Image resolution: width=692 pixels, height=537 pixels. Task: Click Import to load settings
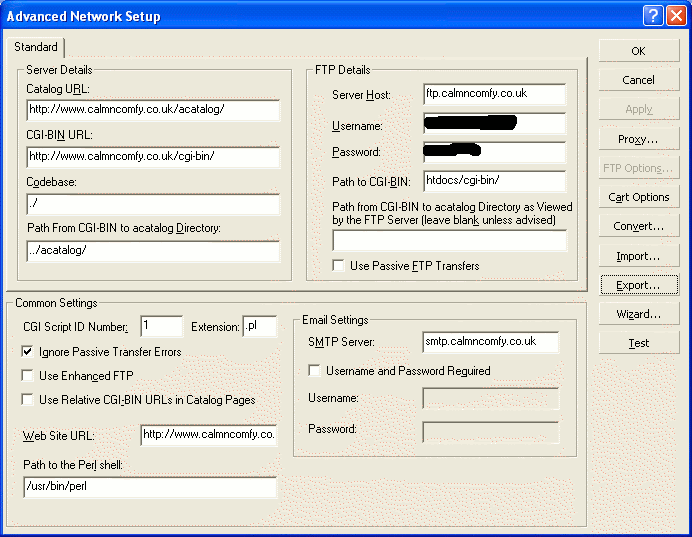(638, 256)
